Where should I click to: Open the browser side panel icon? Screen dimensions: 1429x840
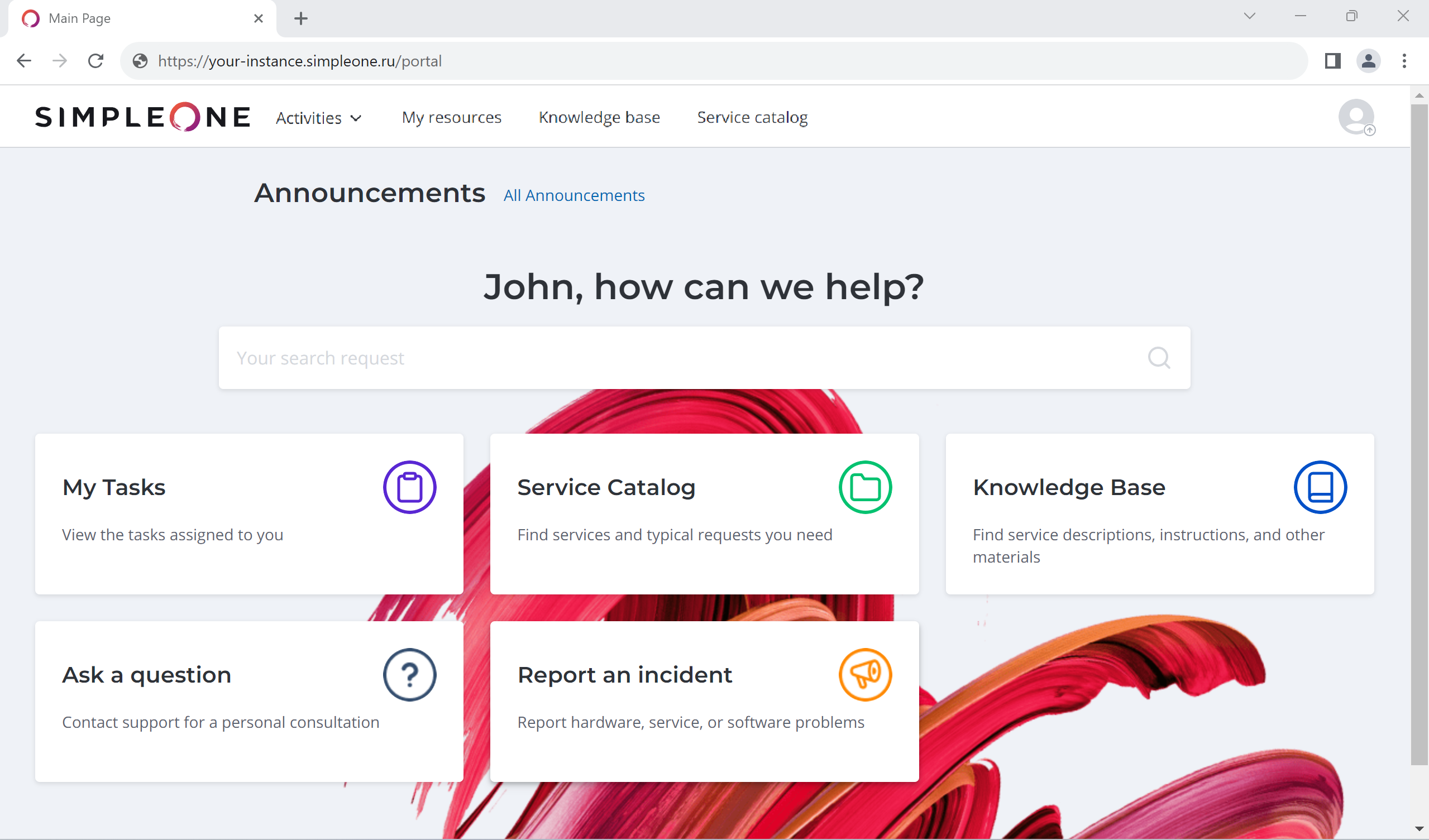(1332, 61)
